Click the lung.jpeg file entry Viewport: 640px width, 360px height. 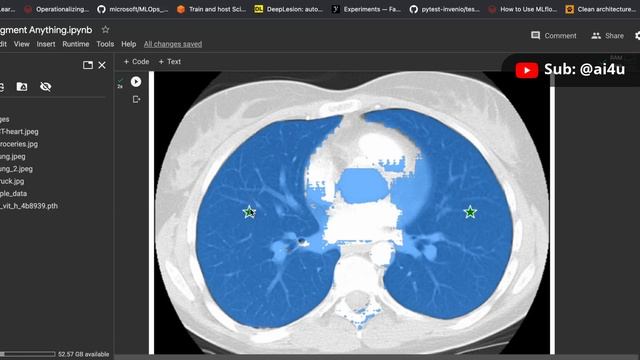click(x=13, y=156)
